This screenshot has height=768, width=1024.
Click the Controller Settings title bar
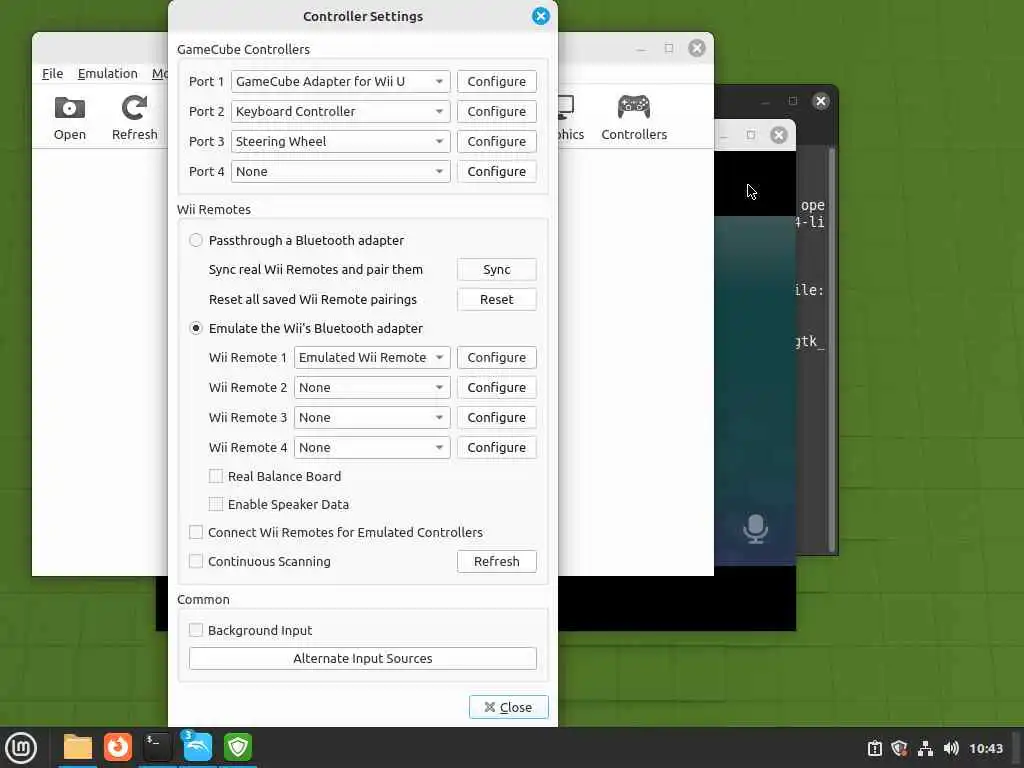(x=362, y=16)
